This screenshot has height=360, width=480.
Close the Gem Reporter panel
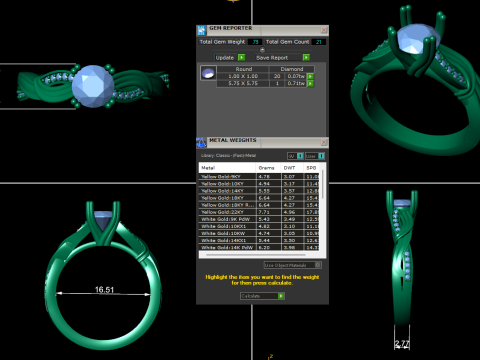324,30
